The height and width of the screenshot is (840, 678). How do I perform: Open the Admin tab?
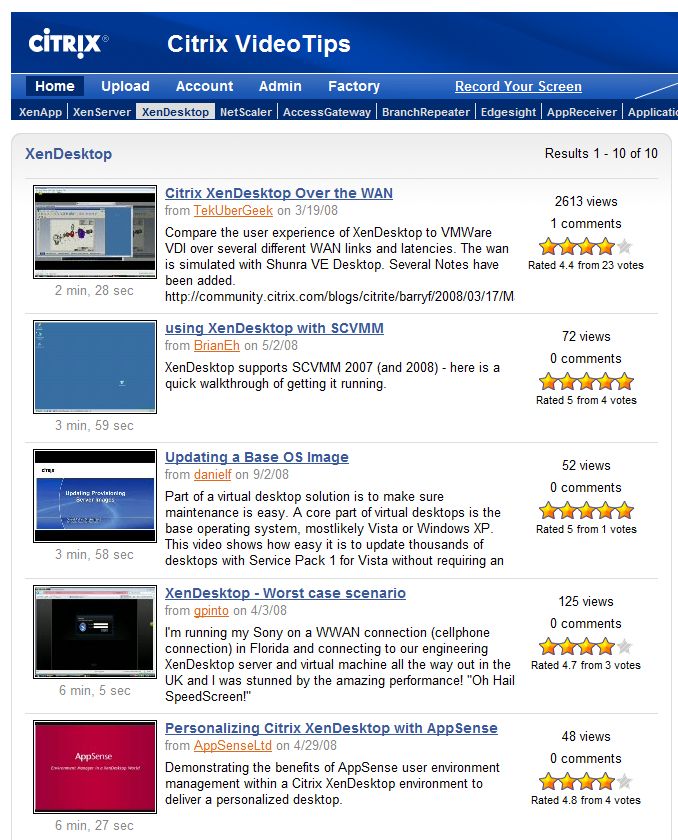point(280,86)
